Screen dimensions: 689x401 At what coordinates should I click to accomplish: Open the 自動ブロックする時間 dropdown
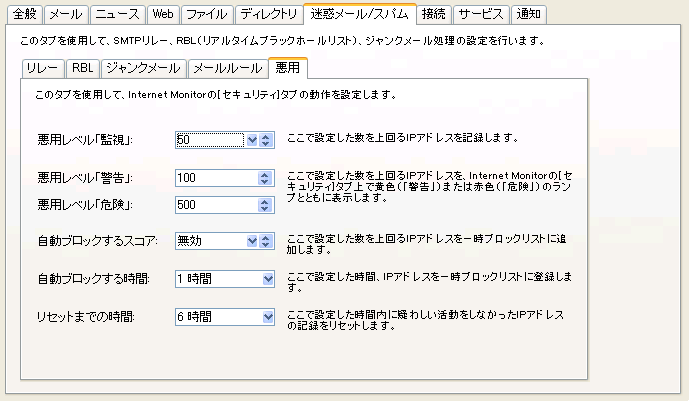(267, 279)
